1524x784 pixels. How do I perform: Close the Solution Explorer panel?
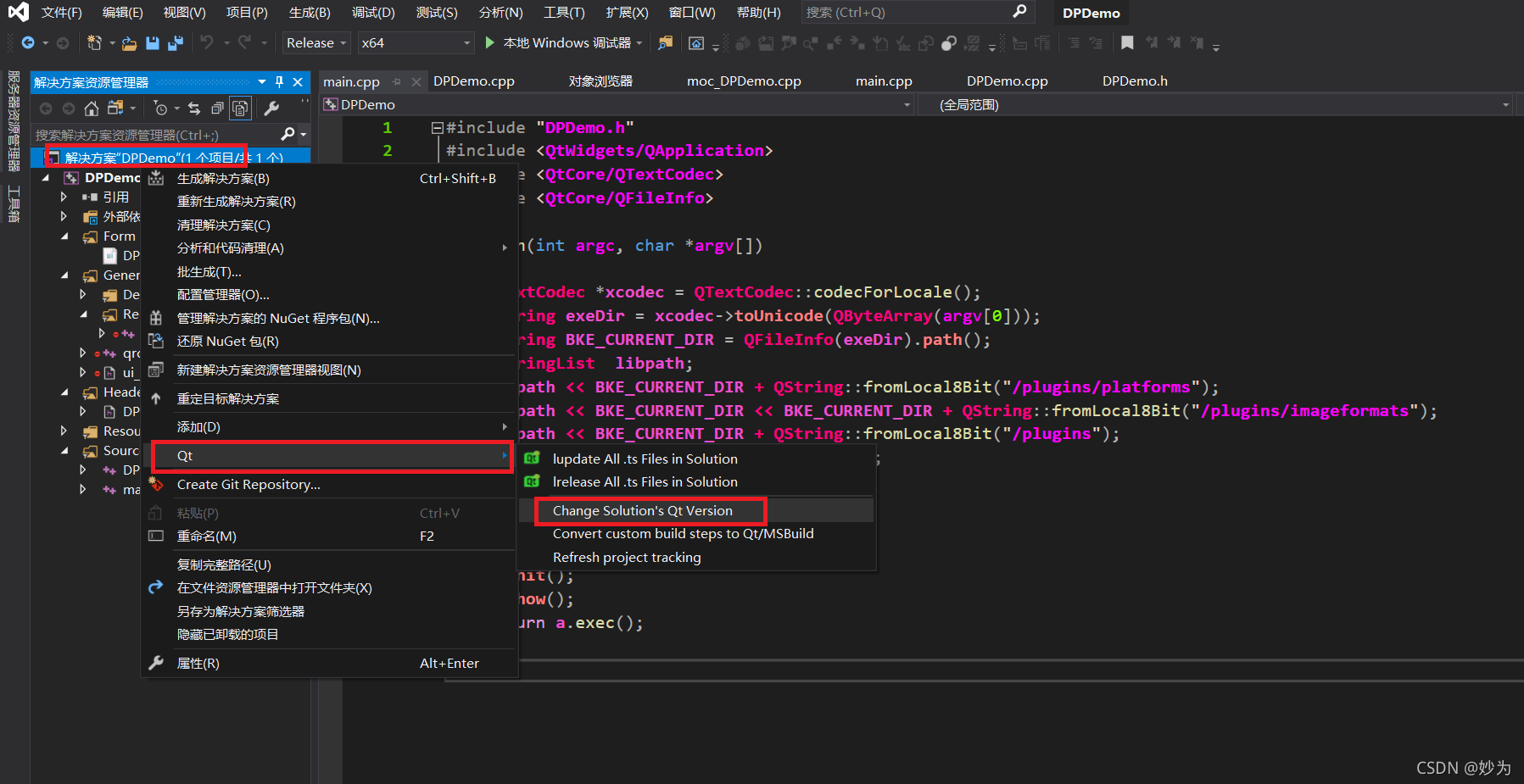[298, 82]
